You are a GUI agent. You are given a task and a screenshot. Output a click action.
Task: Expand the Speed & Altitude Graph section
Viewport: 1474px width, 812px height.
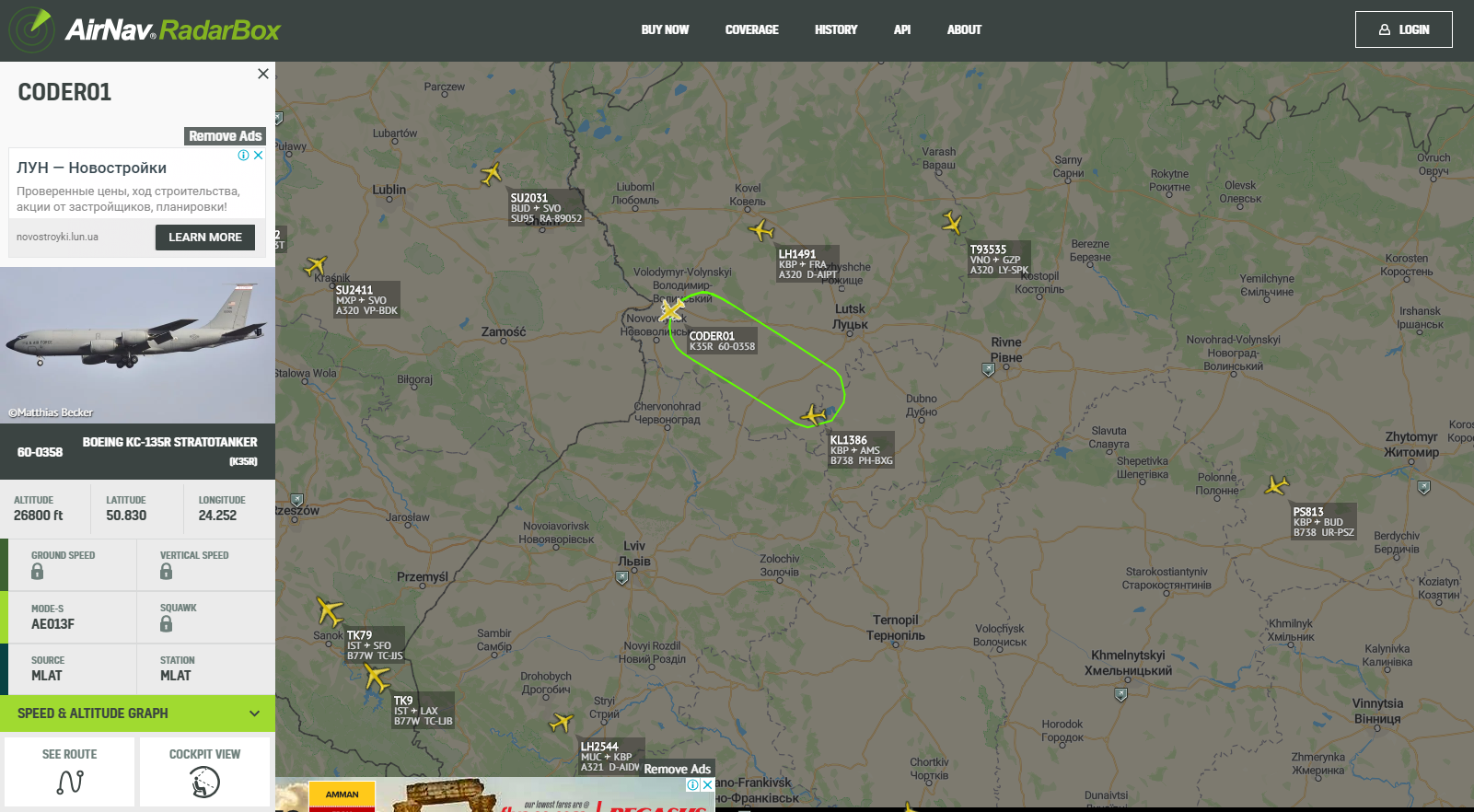point(137,713)
